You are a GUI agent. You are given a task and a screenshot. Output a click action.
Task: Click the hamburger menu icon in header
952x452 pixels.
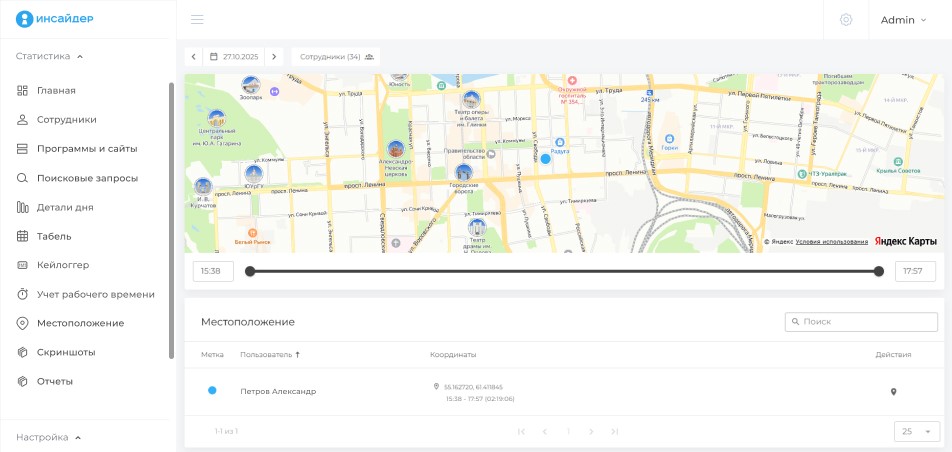pyautogui.click(x=197, y=19)
